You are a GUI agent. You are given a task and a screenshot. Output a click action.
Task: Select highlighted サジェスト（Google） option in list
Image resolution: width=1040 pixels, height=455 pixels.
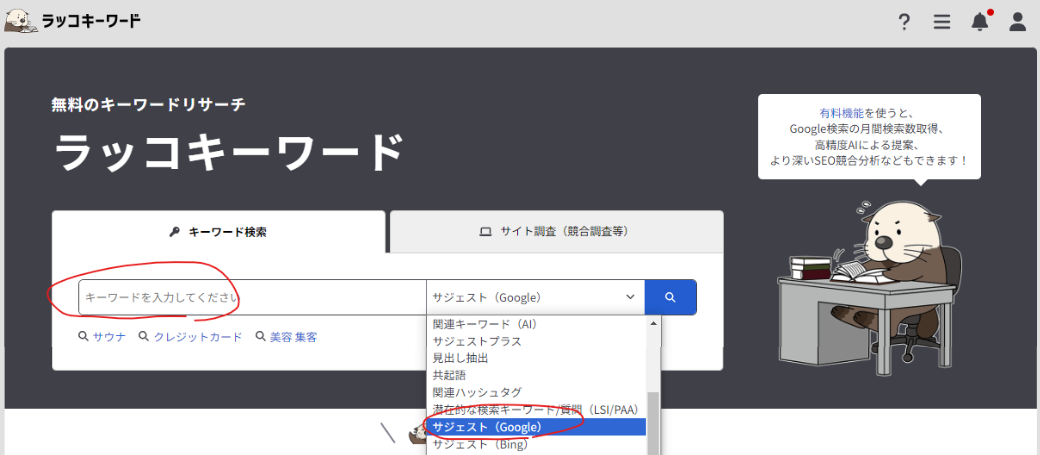coord(536,427)
